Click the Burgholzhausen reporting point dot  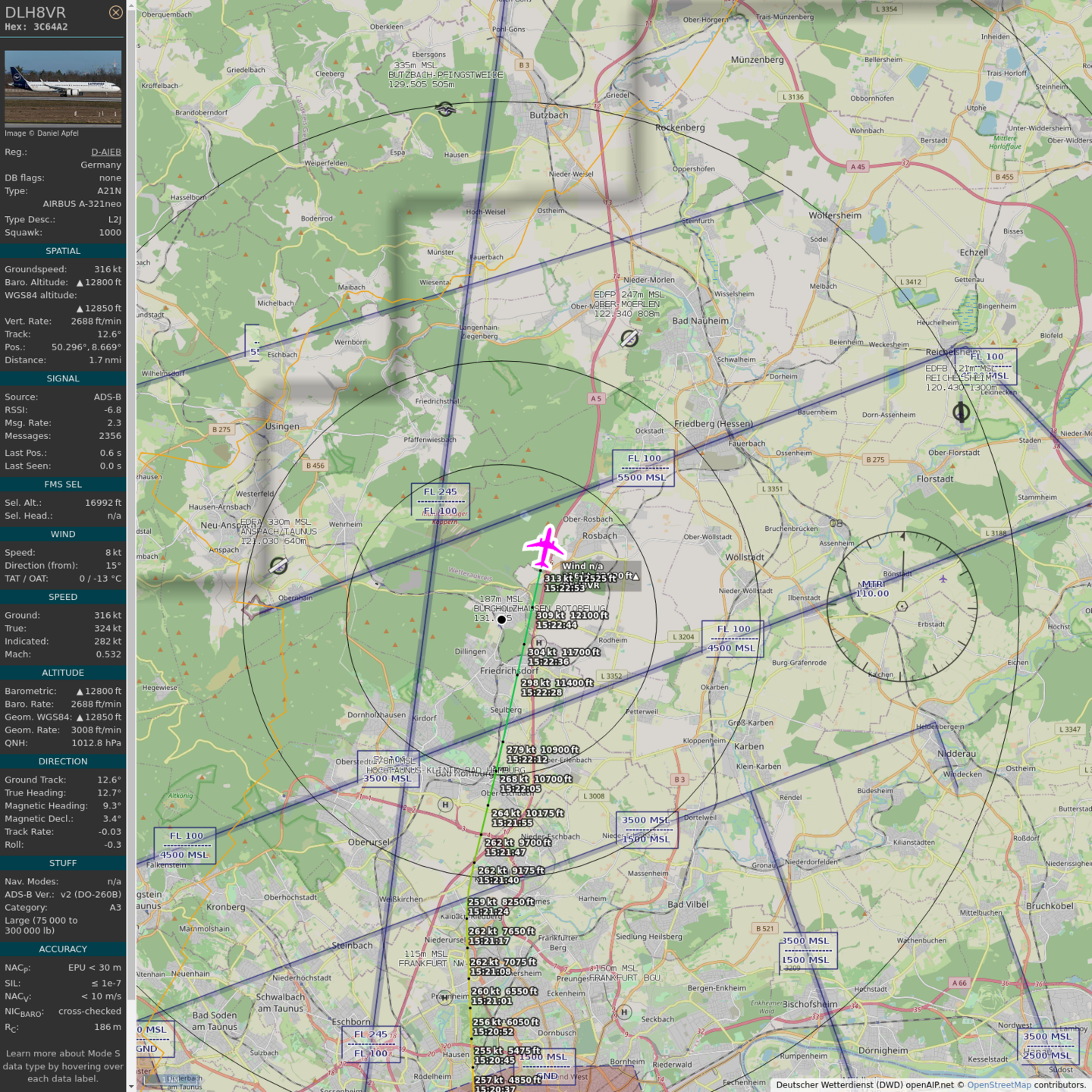point(501,620)
